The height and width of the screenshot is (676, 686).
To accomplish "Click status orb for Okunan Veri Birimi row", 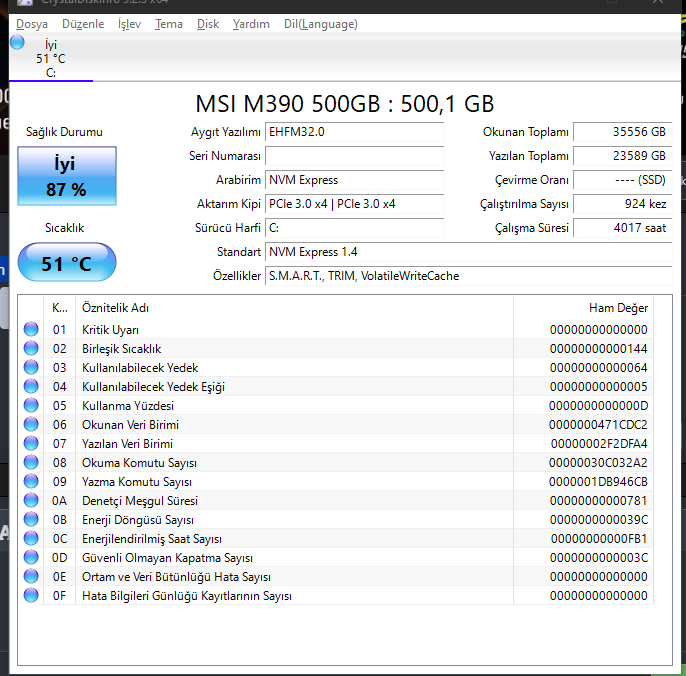I will coord(31,424).
